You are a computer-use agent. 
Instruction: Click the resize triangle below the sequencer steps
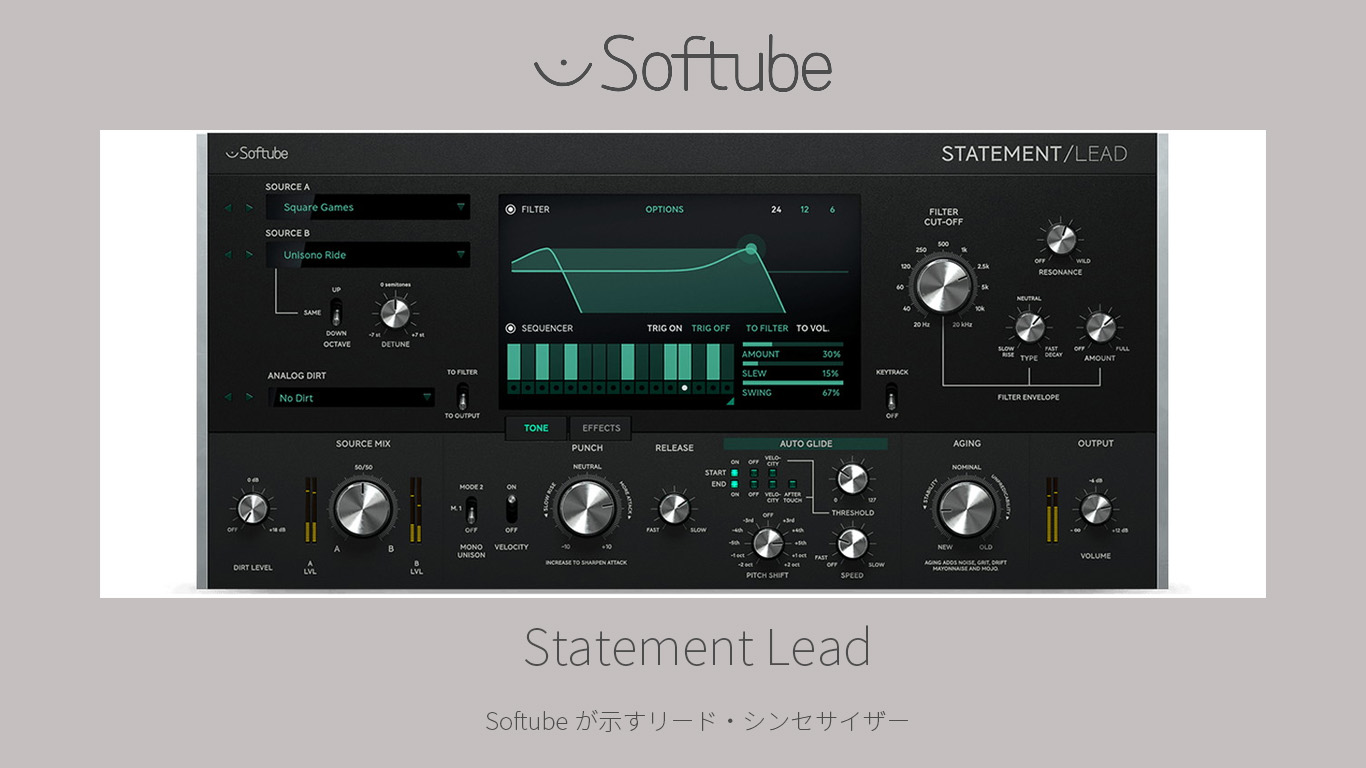pyautogui.click(x=729, y=401)
